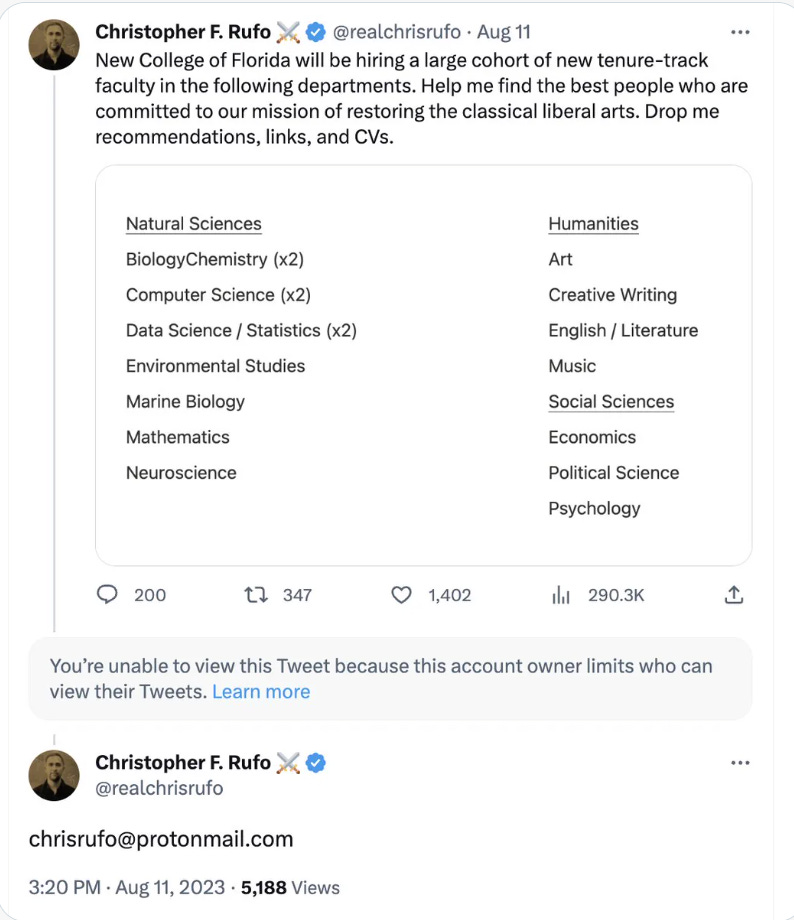794x920 pixels.
Task: Click the 347 retweet count
Action: [297, 595]
